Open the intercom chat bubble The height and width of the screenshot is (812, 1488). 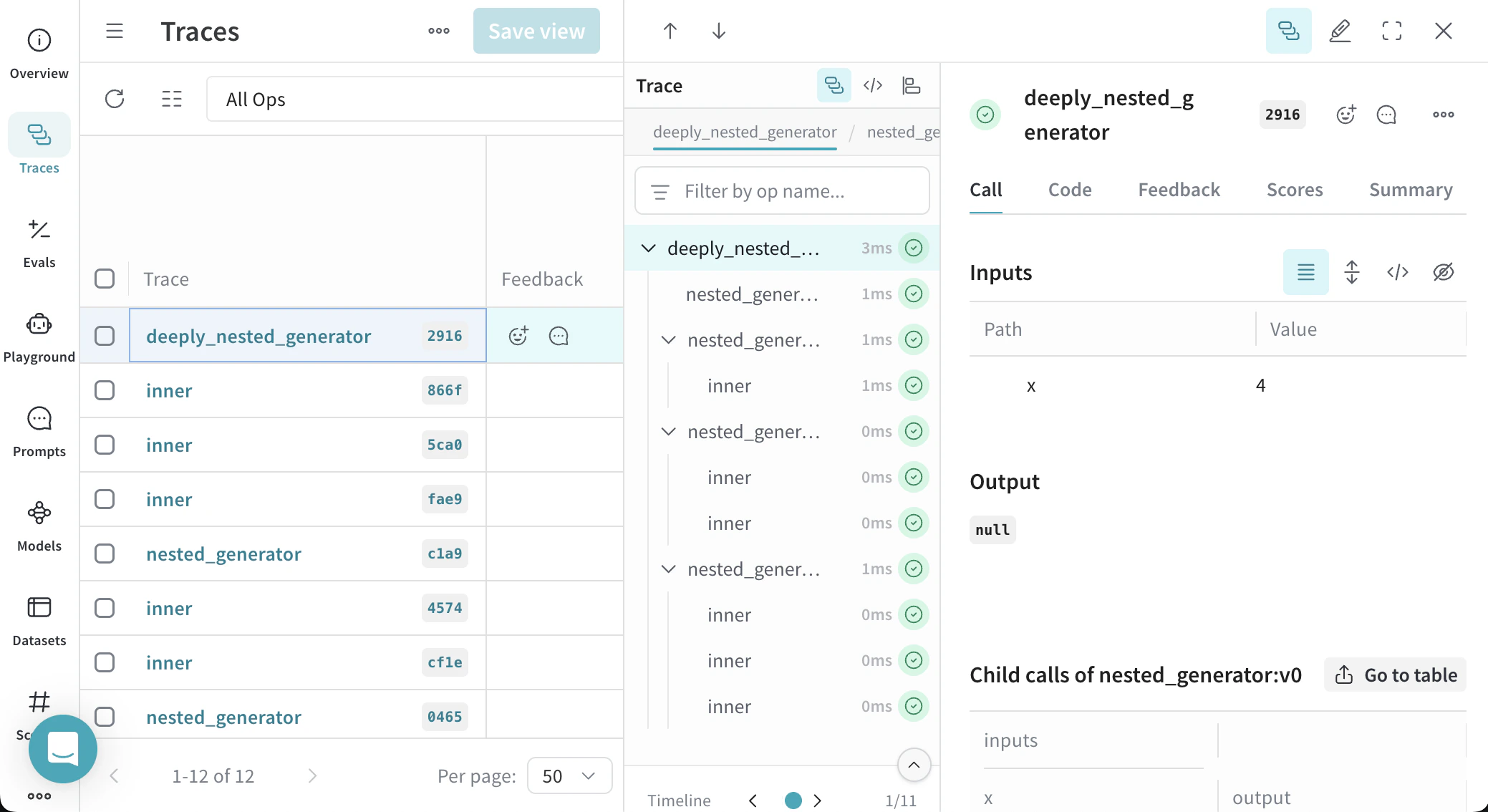[62, 749]
